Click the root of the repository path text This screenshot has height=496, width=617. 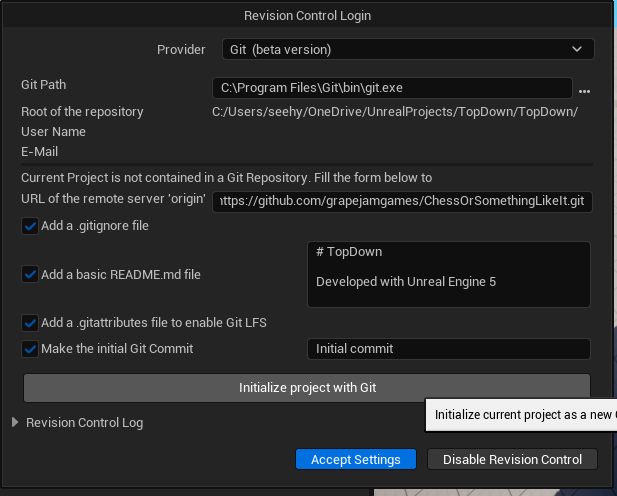394,112
